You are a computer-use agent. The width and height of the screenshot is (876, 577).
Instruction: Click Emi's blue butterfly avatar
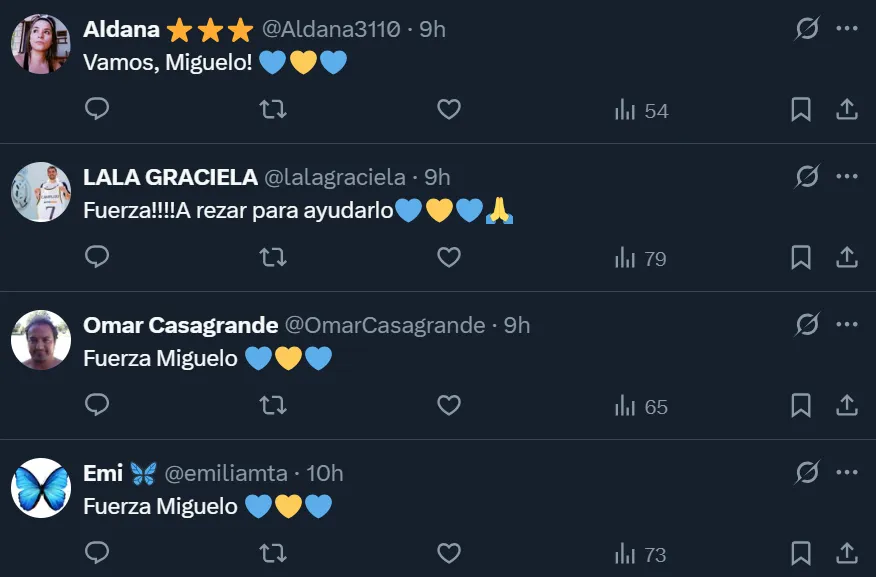[41, 488]
